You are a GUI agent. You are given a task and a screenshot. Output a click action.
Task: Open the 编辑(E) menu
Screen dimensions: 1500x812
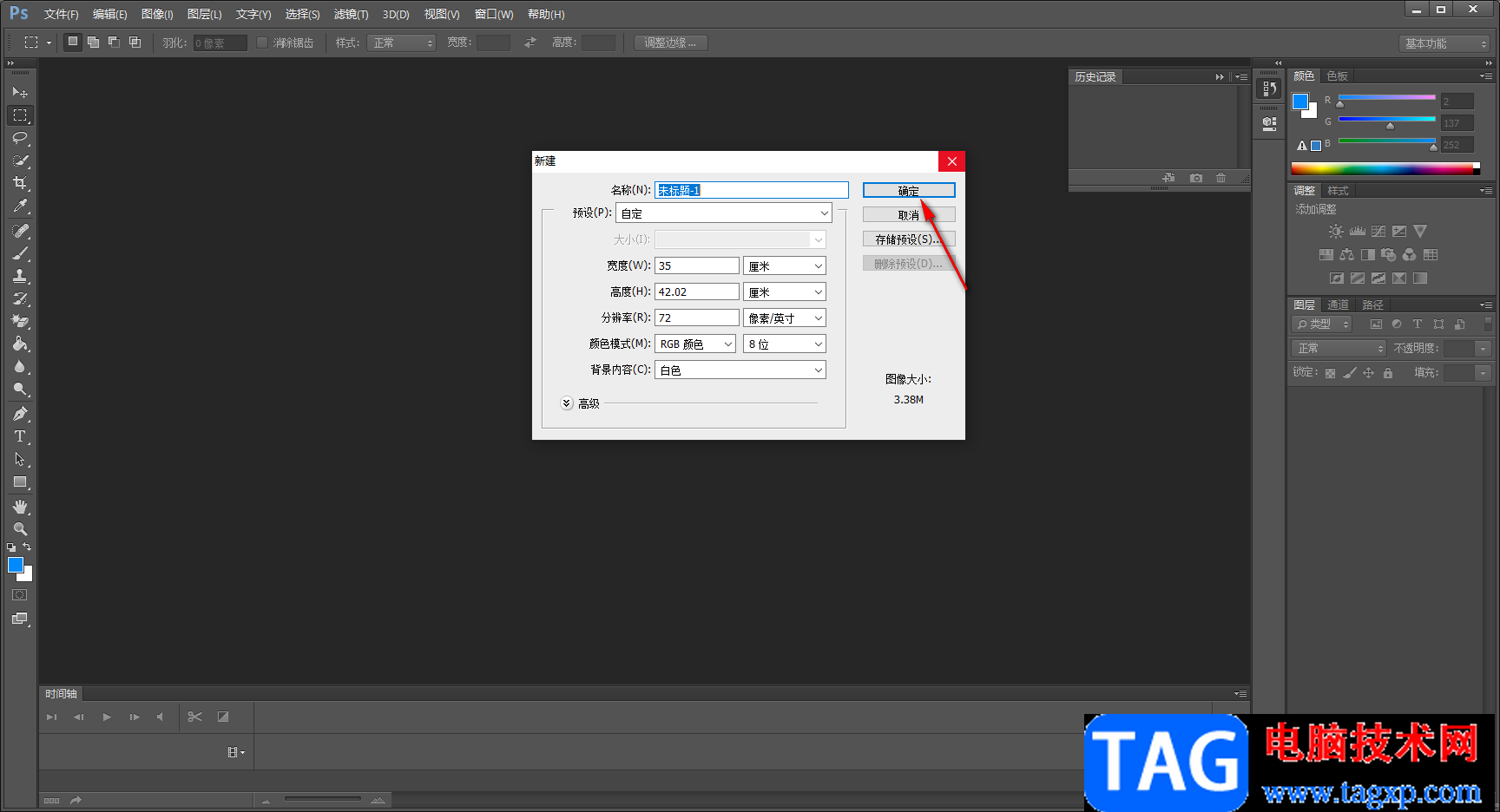click(110, 14)
